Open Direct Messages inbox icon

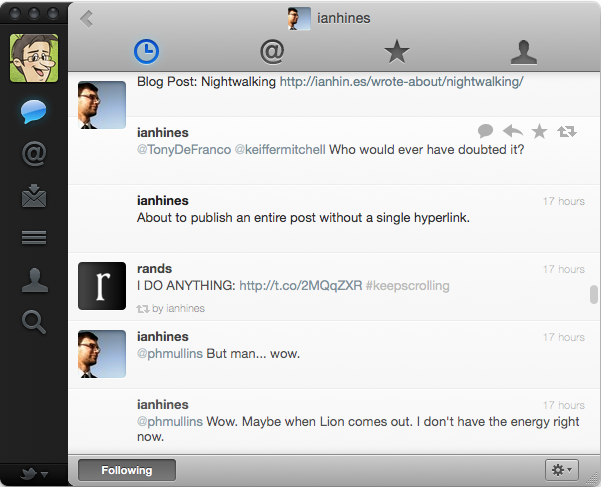pos(34,196)
